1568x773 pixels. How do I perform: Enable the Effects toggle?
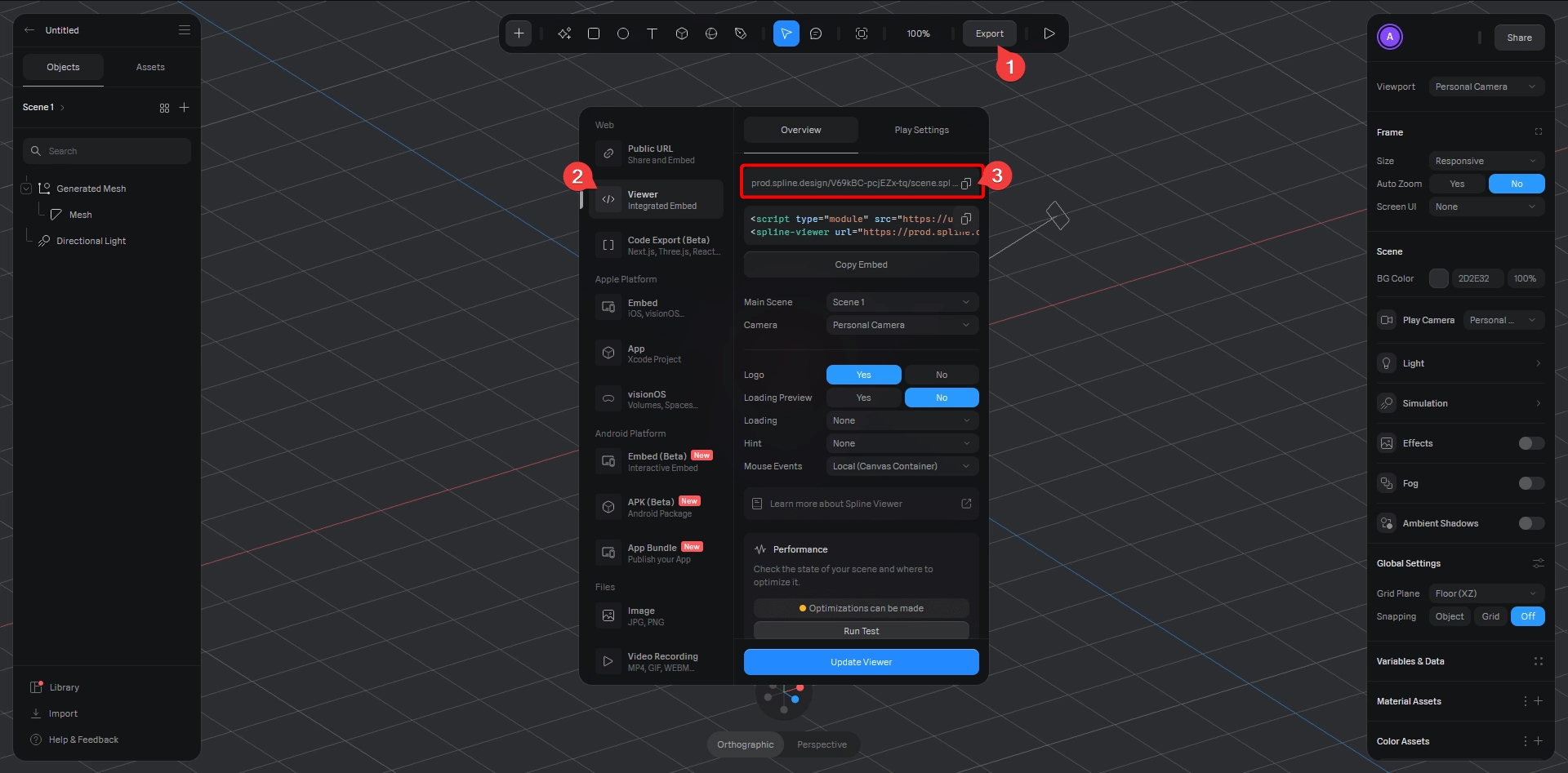point(1530,443)
